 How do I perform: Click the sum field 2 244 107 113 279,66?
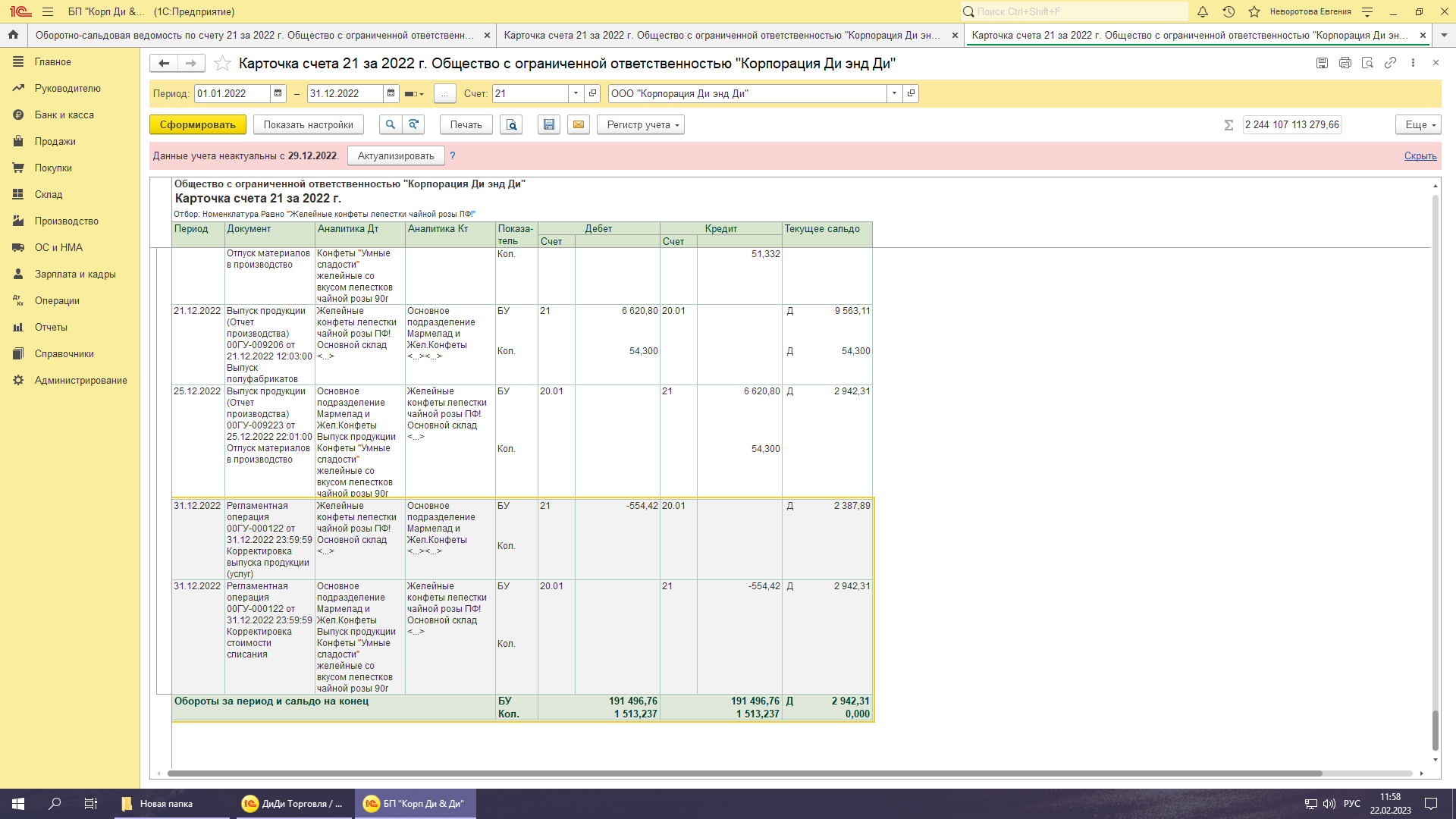tap(1292, 124)
